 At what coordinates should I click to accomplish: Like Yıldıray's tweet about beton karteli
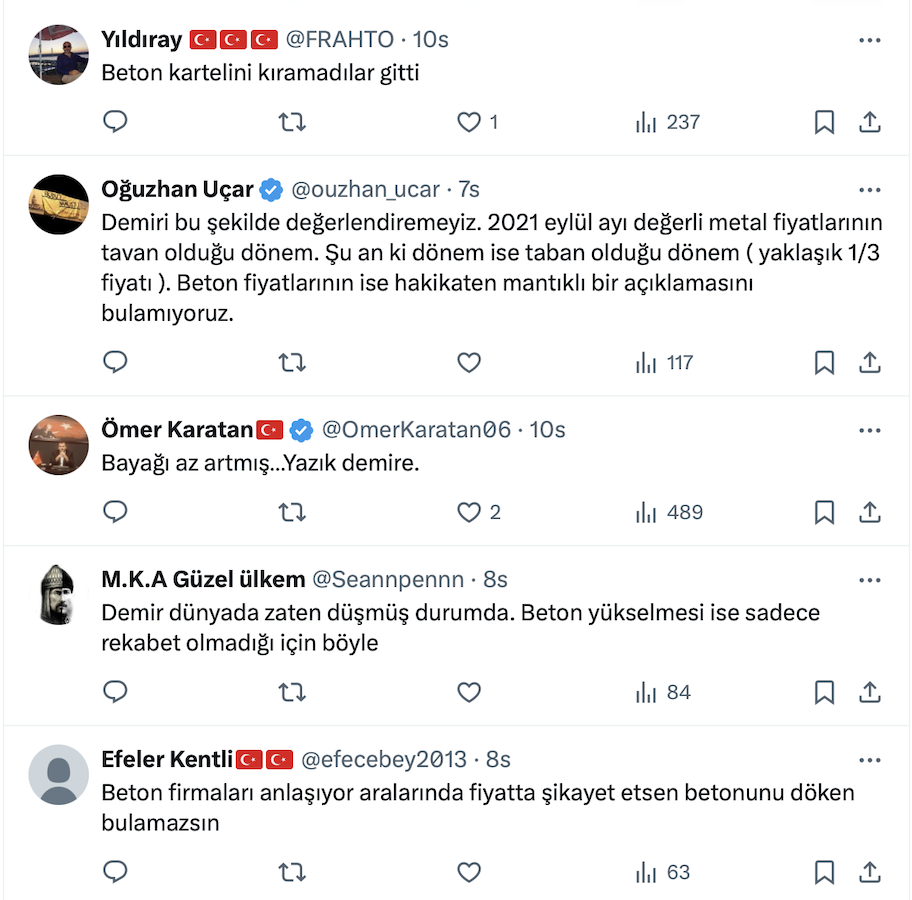click(469, 122)
